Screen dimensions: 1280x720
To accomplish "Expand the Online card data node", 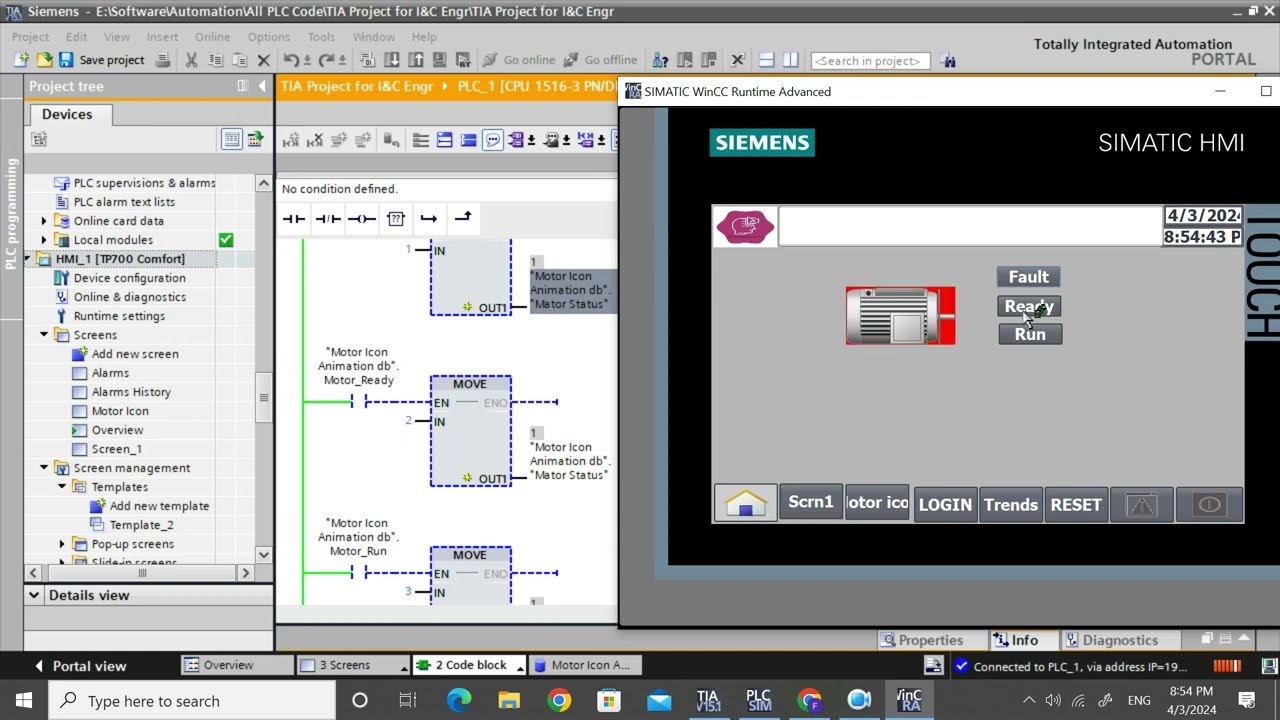I will (44, 221).
